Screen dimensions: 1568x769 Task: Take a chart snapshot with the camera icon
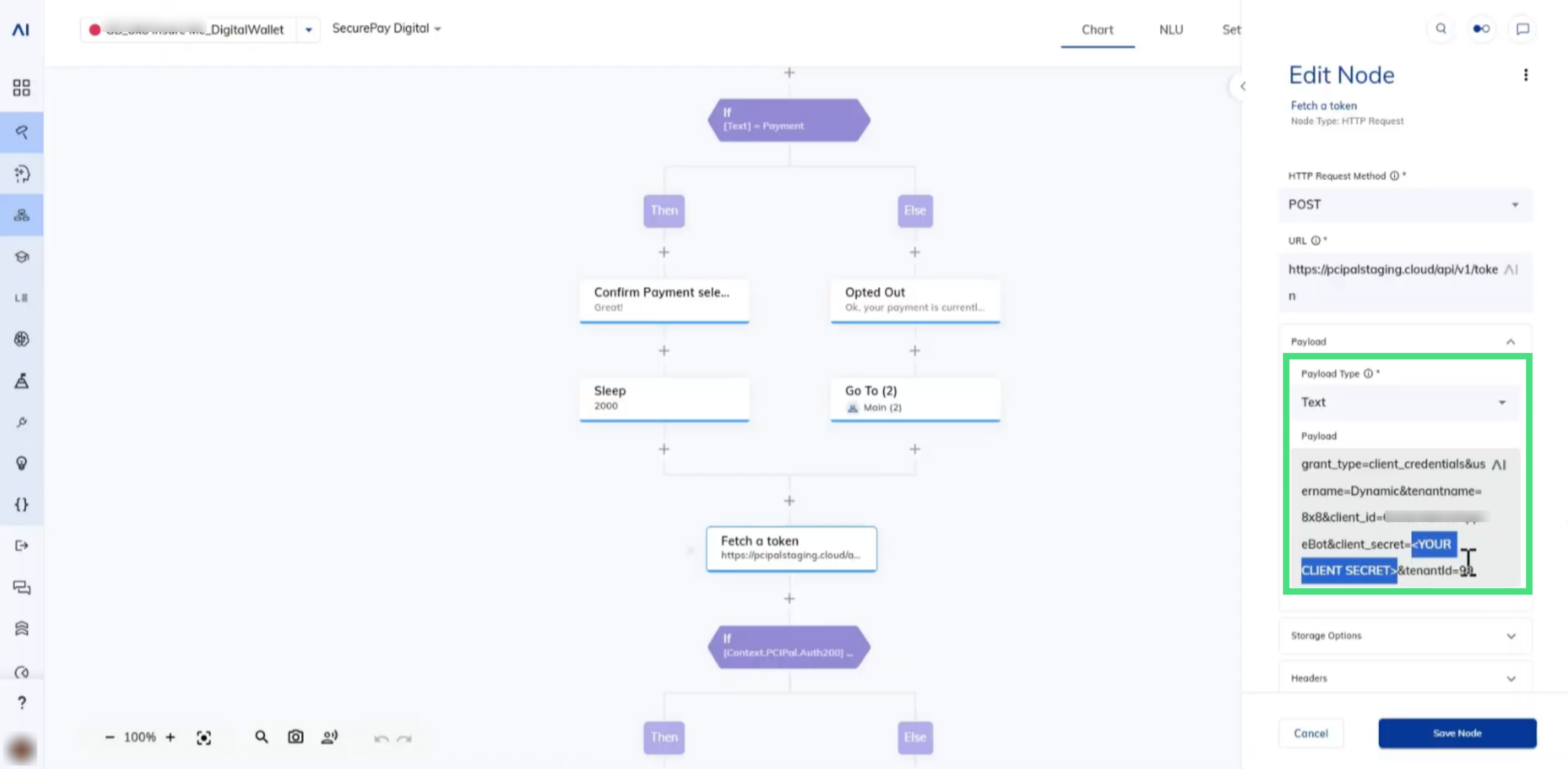tap(295, 737)
